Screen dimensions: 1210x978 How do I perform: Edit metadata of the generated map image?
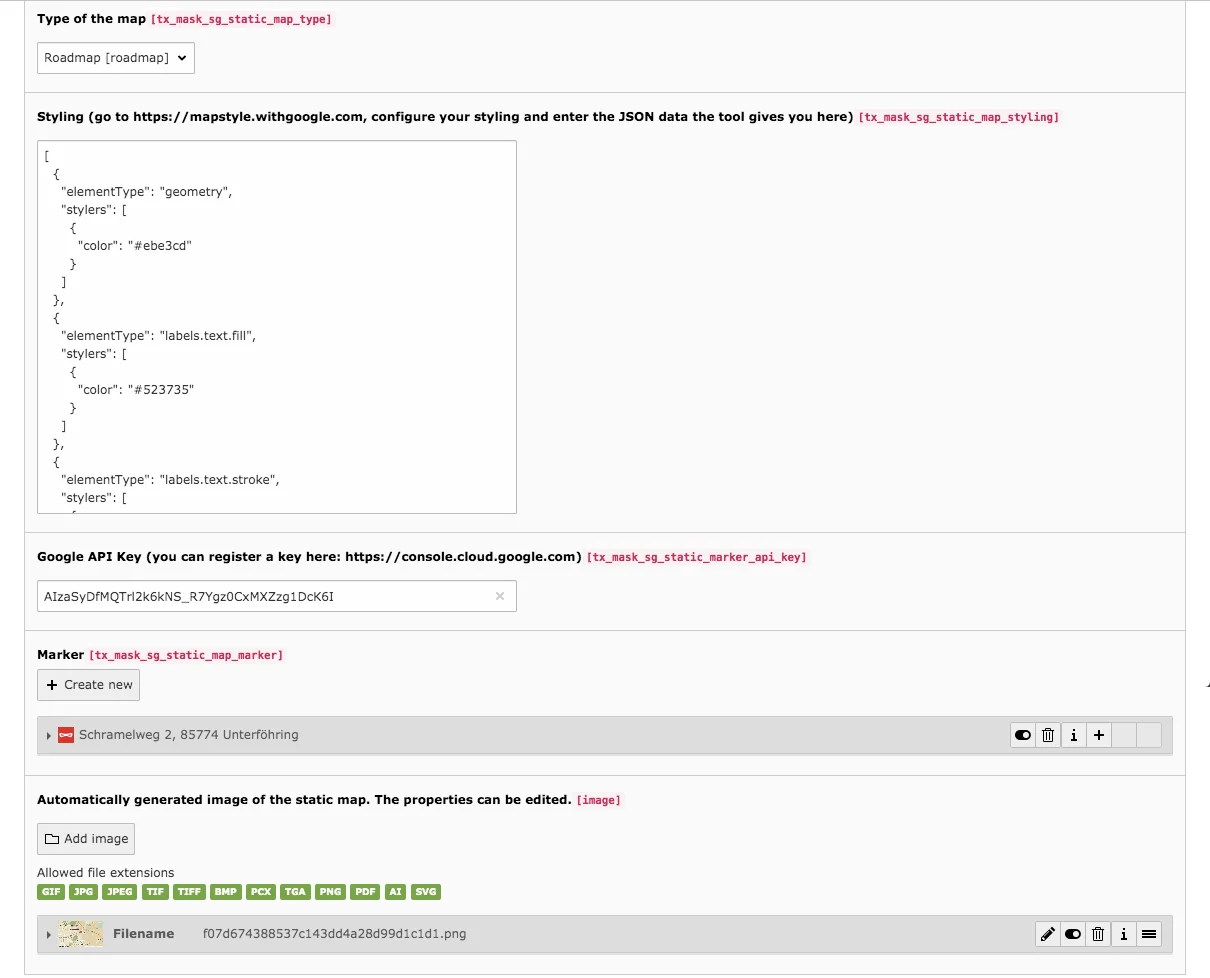point(1047,934)
